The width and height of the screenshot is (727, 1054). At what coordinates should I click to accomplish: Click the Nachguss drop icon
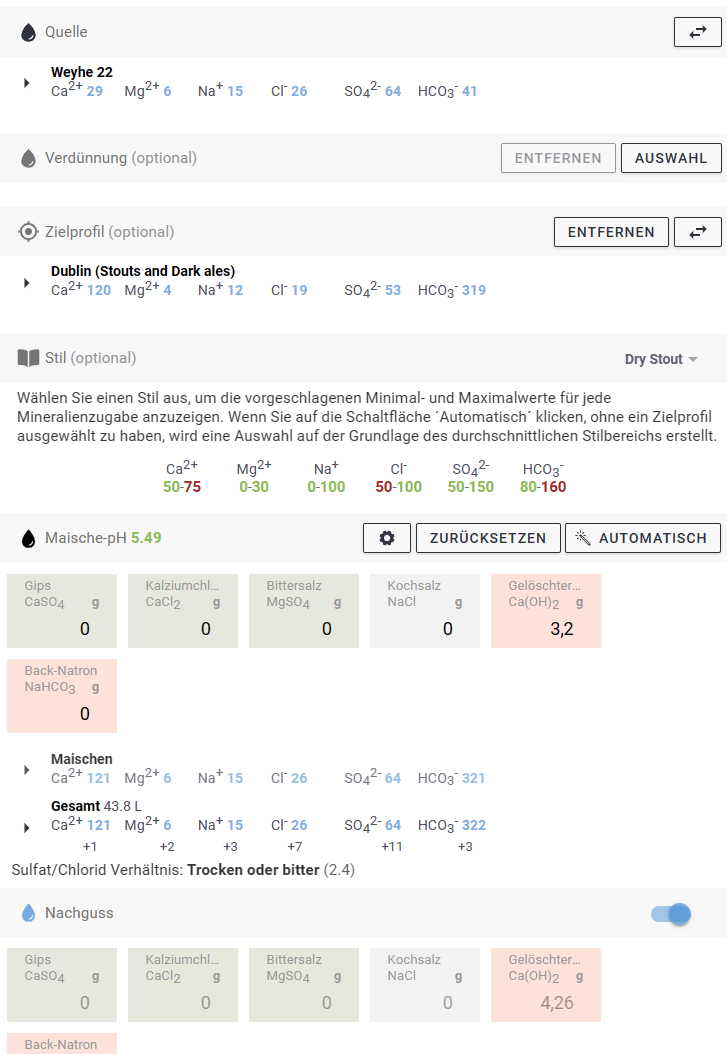[29, 913]
